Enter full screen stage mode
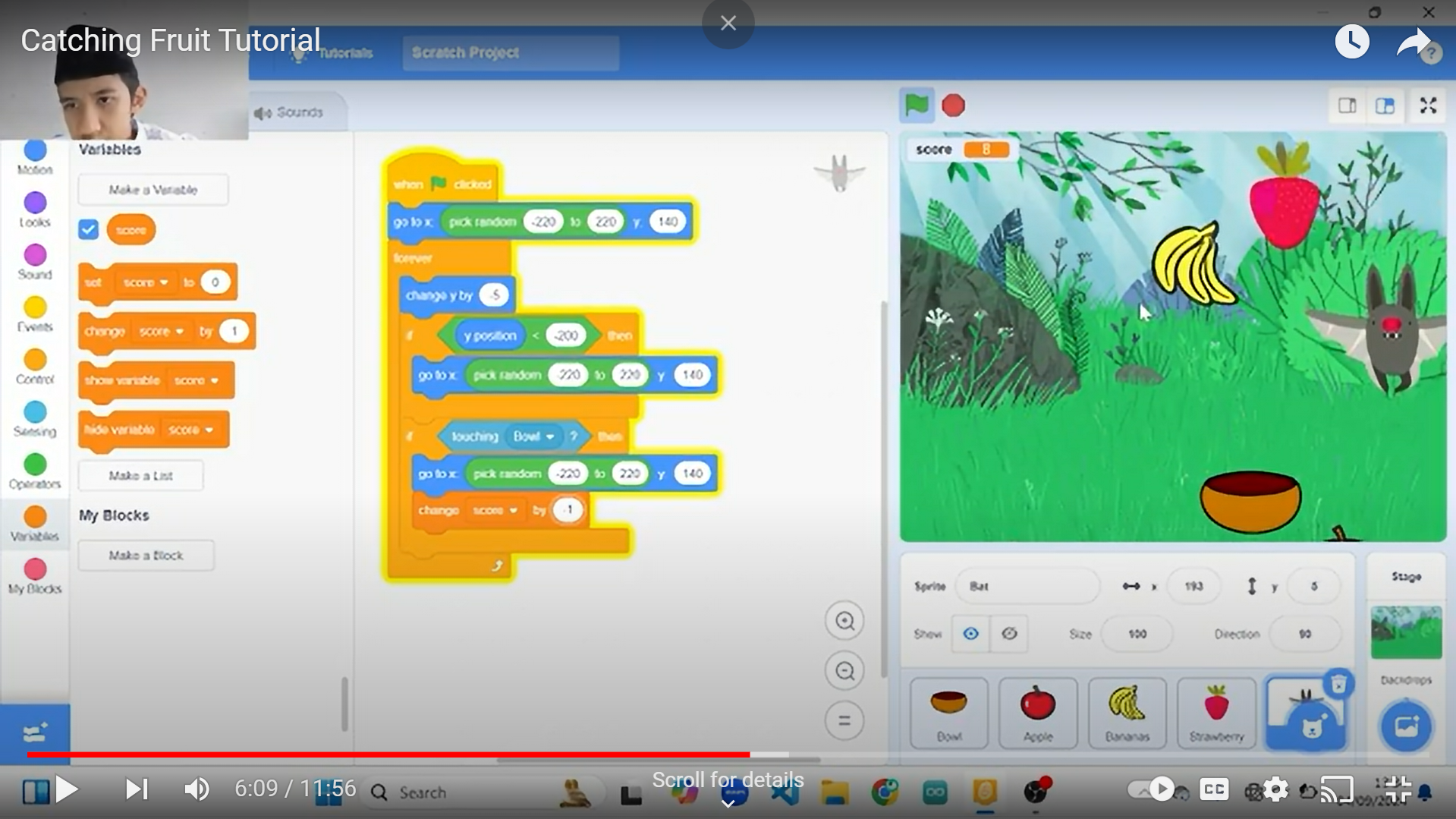Viewport: 1456px width, 819px height. (1428, 106)
